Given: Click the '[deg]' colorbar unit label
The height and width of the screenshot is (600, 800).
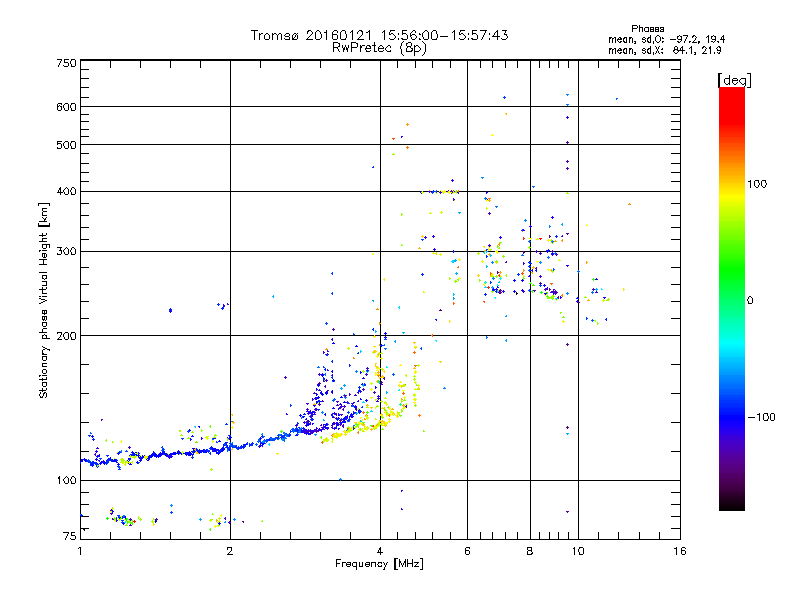Looking at the screenshot, I should point(734,80).
